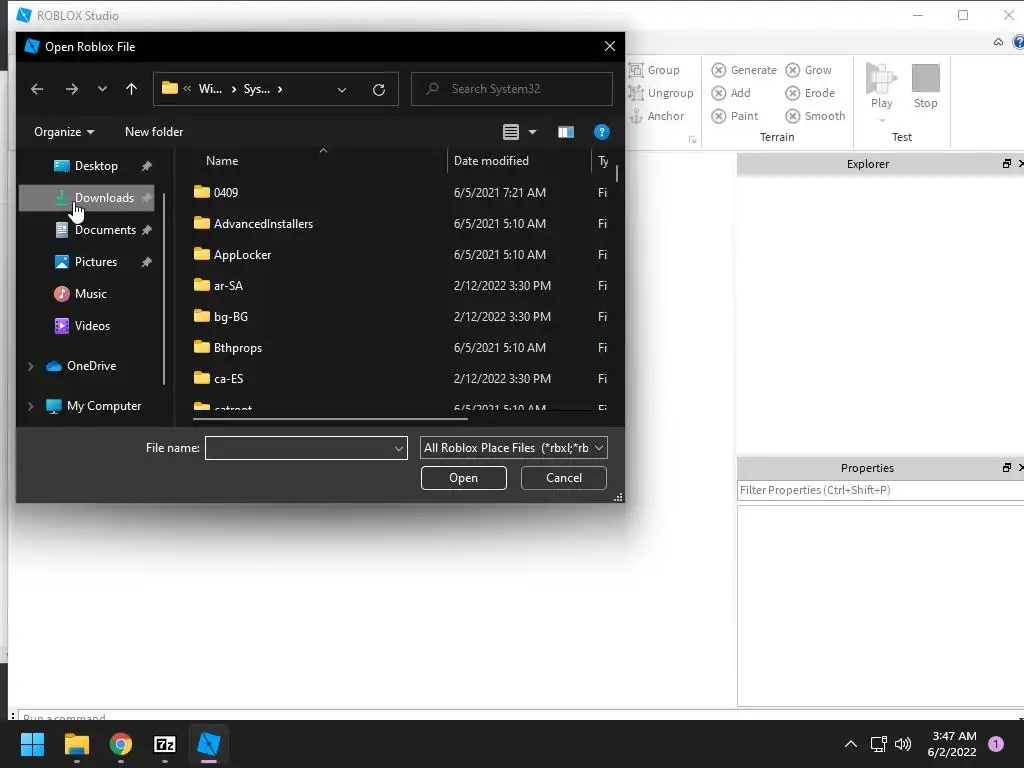Click Anchor in Roblox Studio ribbon
This screenshot has height=768, width=1024.
[x=657, y=116]
